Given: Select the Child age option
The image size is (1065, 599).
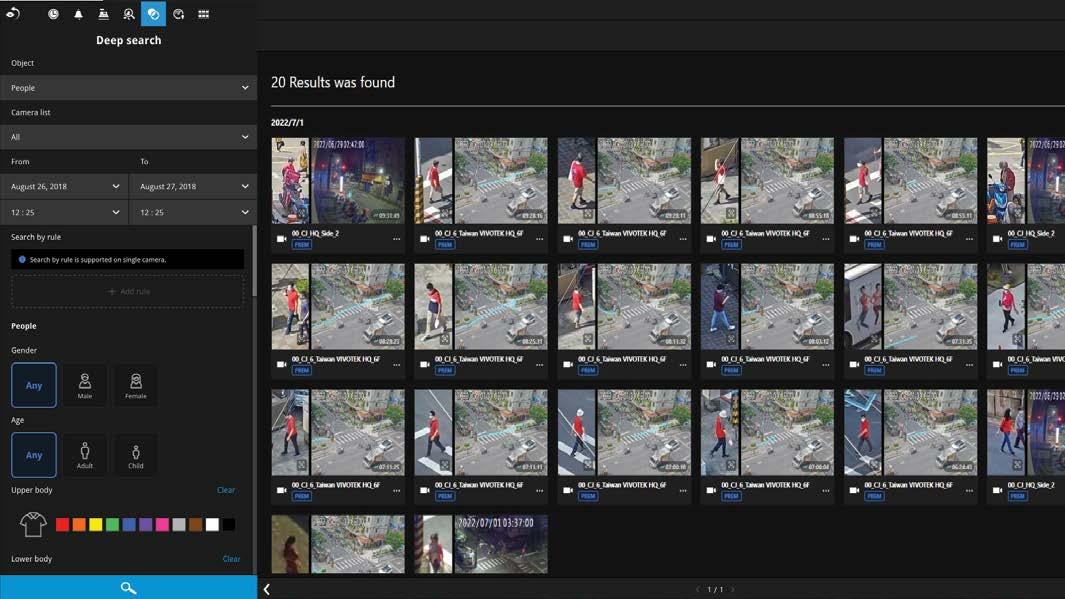Looking at the screenshot, I should pos(136,455).
